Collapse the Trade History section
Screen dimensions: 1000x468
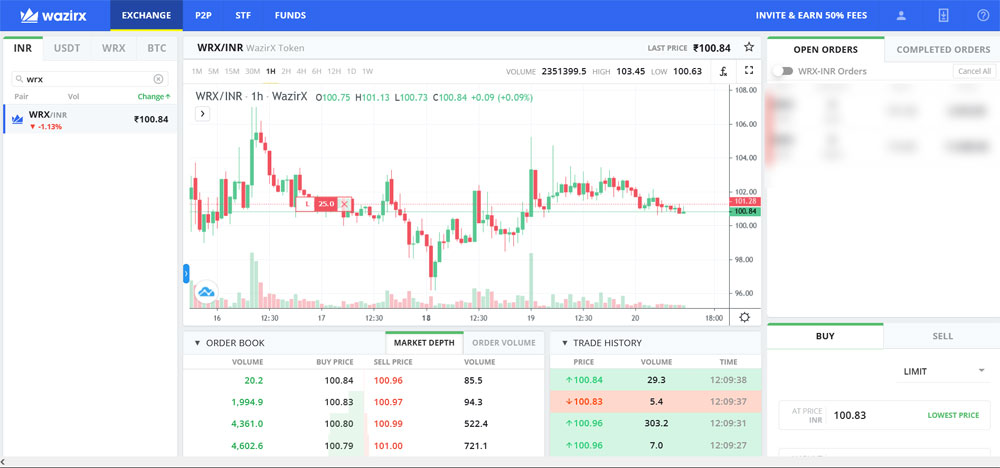click(x=564, y=343)
